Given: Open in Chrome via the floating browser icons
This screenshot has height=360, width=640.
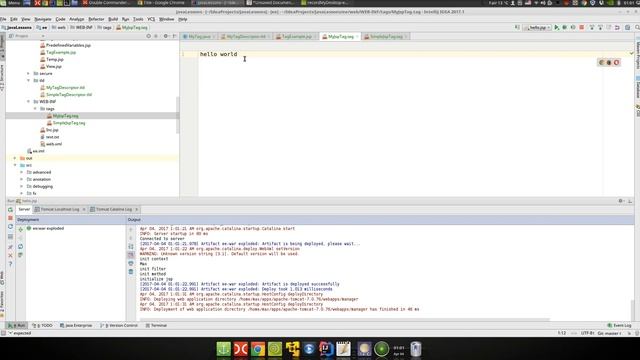Looking at the screenshot, I should pyautogui.click(x=601, y=62).
